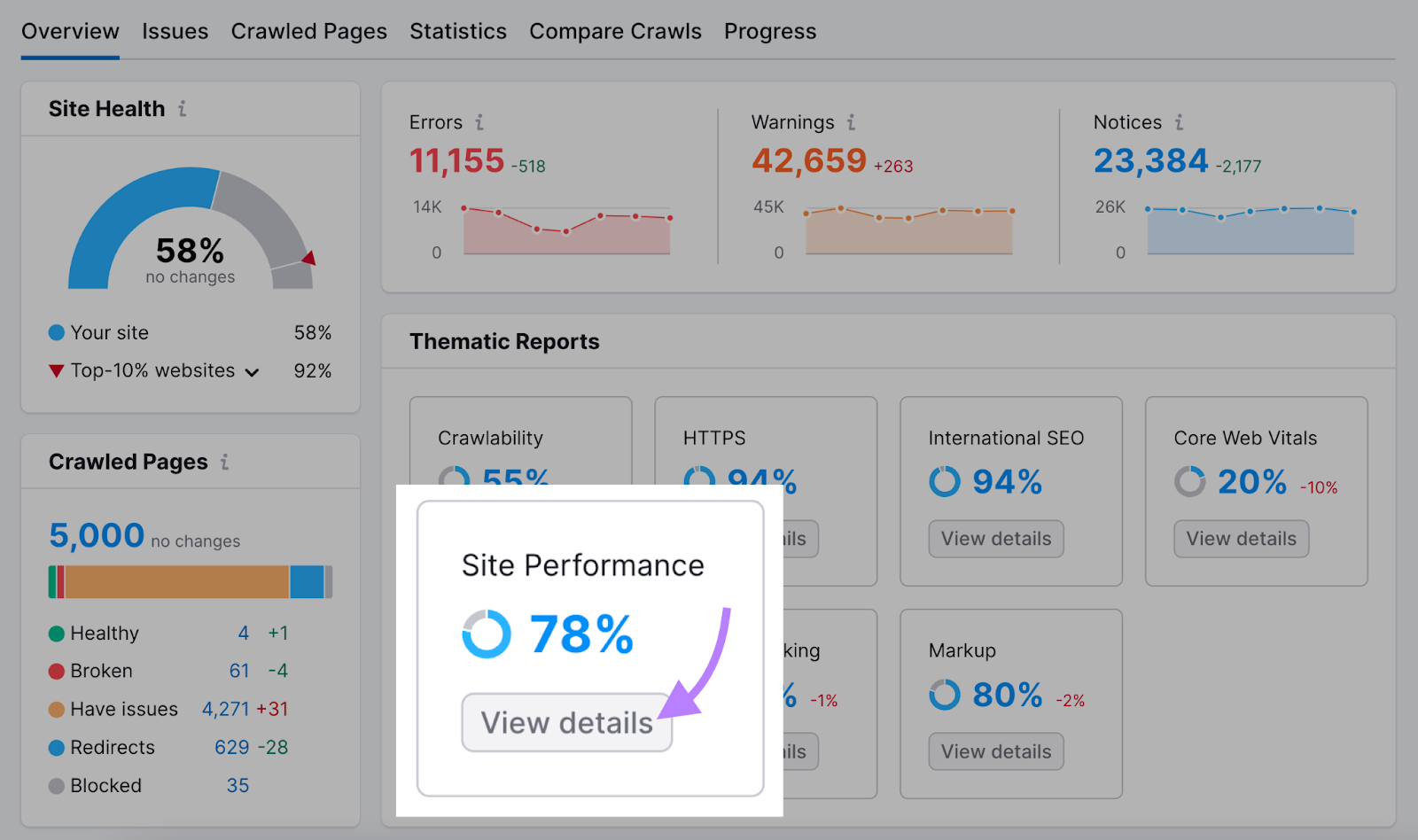Open View details for Core Web Vitals
Screen dimensions: 1418x840
point(1241,539)
